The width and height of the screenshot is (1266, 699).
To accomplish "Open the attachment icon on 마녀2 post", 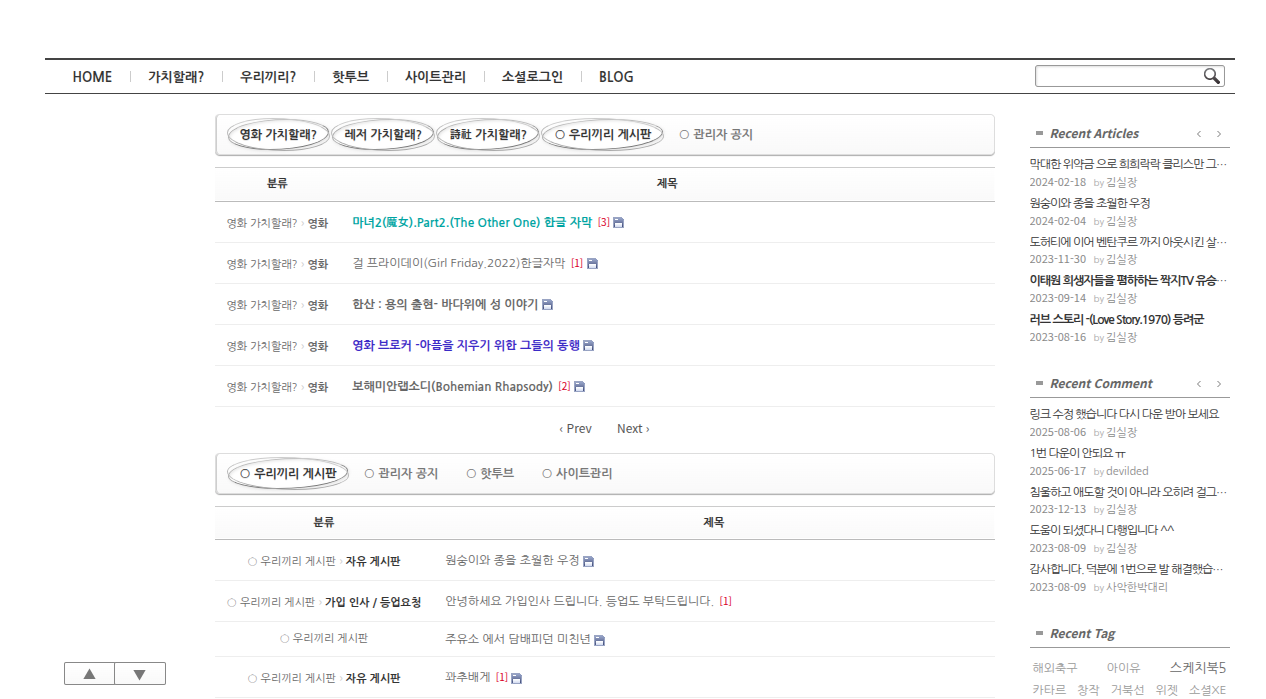I will point(617,222).
